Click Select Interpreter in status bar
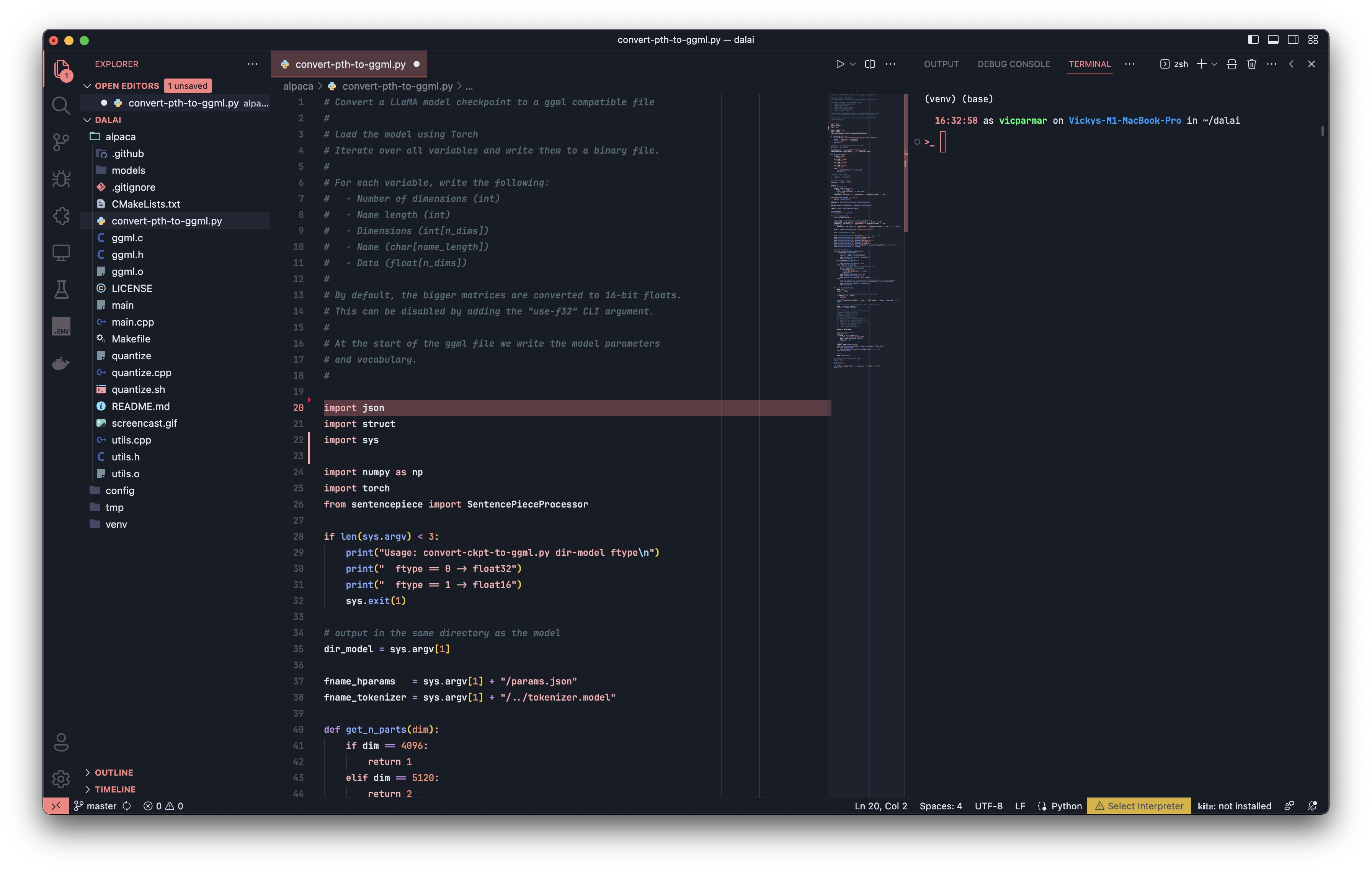The height and width of the screenshot is (871, 1372). coord(1138,806)
